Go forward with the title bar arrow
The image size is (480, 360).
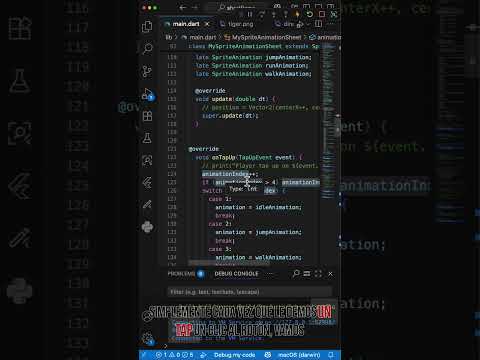coord(195,7)
